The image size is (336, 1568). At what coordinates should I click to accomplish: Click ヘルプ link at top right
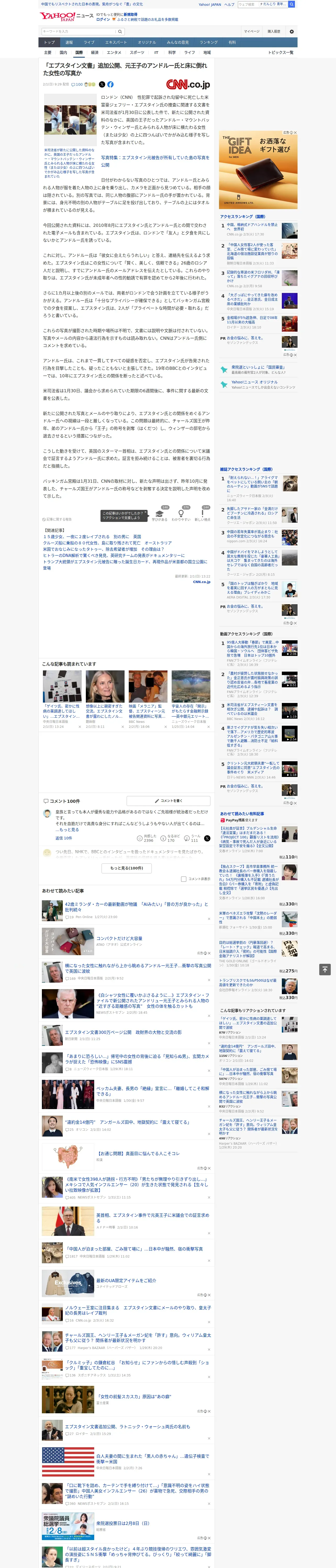click(x=229, y=4)
